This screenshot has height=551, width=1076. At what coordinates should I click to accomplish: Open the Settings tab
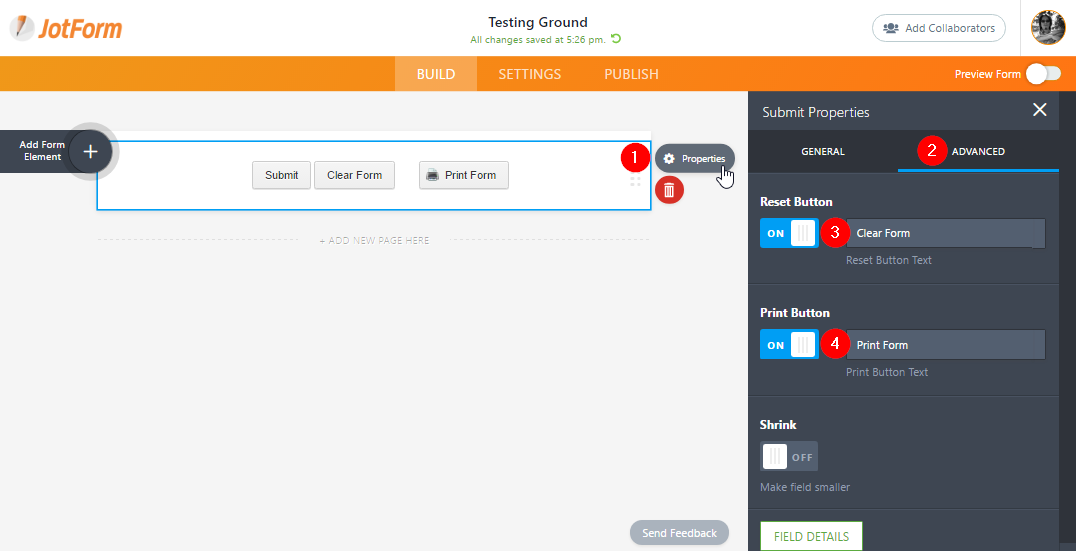pyautogui.click(x=529, y=74)
